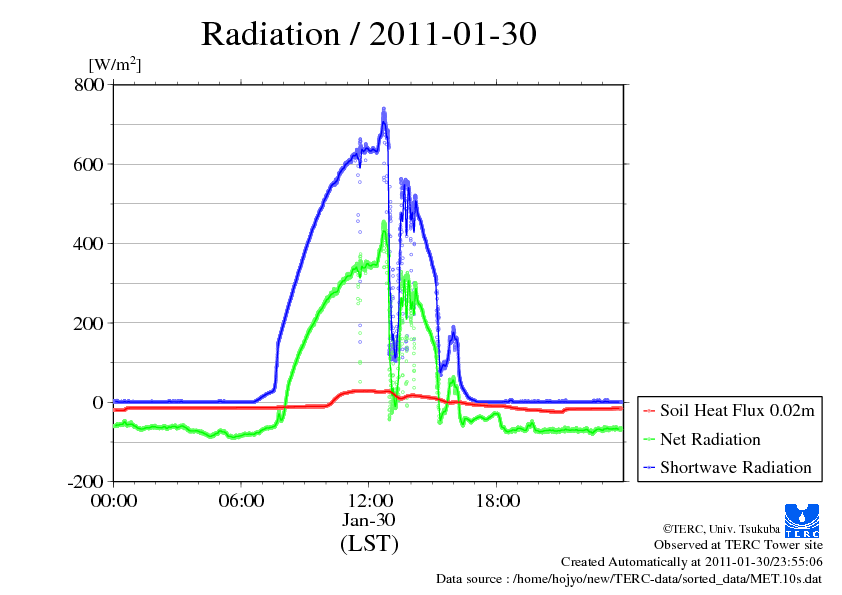842x595 pixels.
Task: Click the "Jan-30" date label
Action: click(369, 520)
